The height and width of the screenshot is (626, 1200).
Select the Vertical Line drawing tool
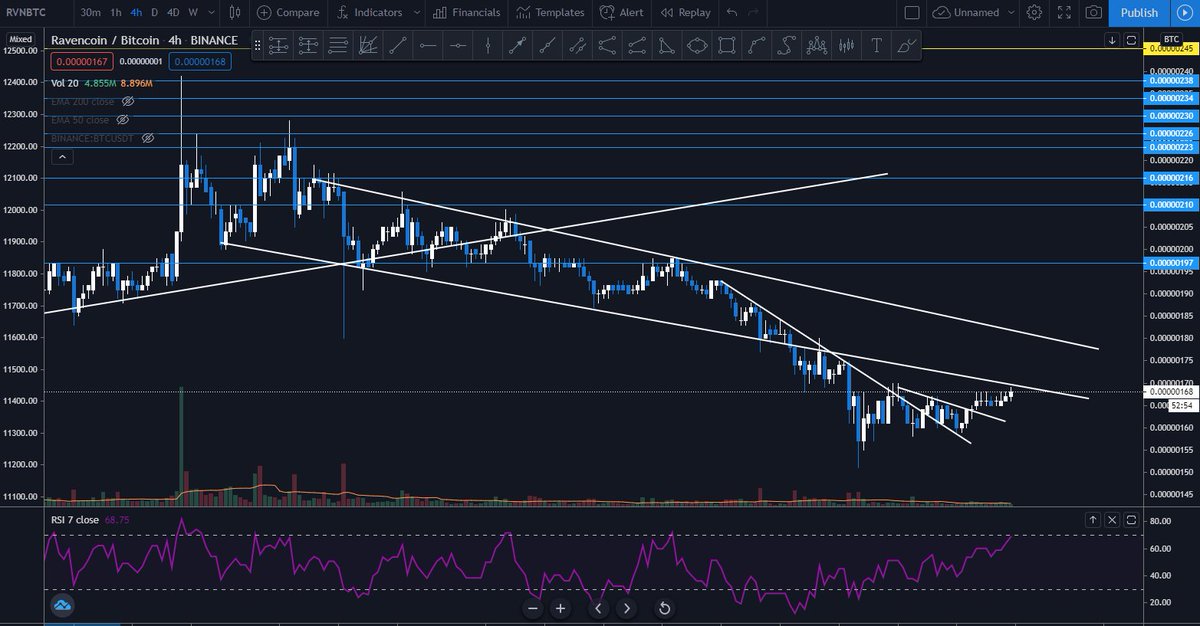[488, 46]
